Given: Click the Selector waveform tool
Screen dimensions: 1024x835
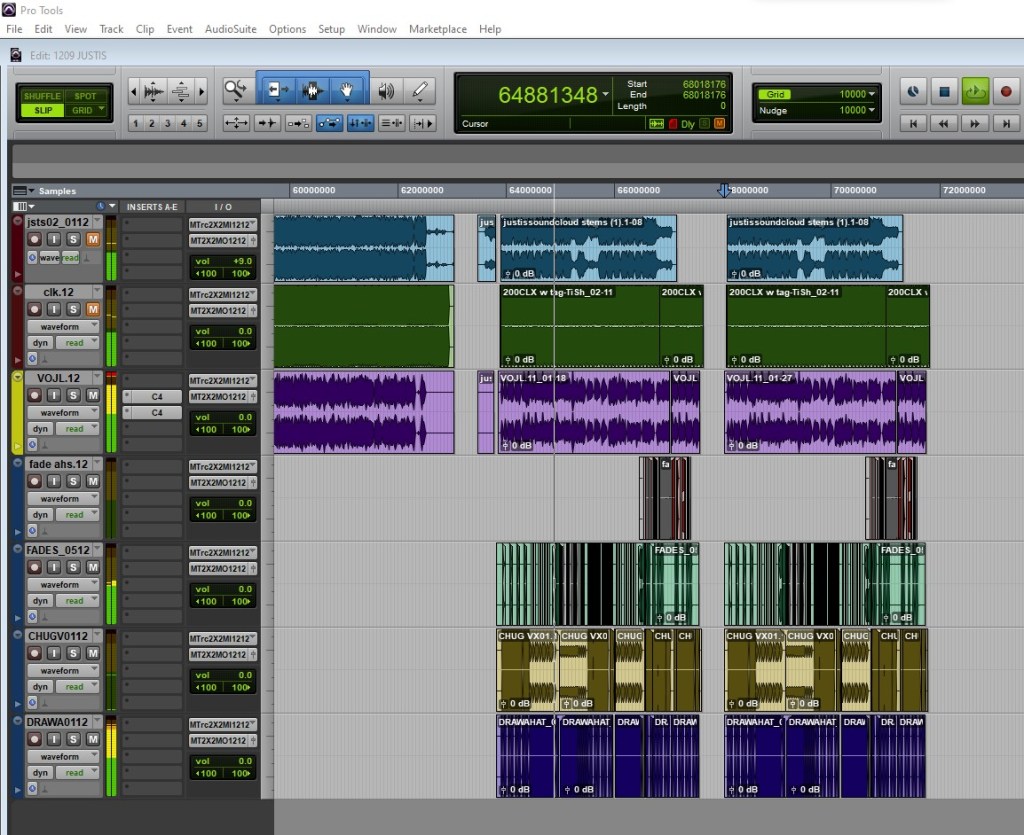Looking at the screenshot, I should pyautogui.click(x=312, y=91).
